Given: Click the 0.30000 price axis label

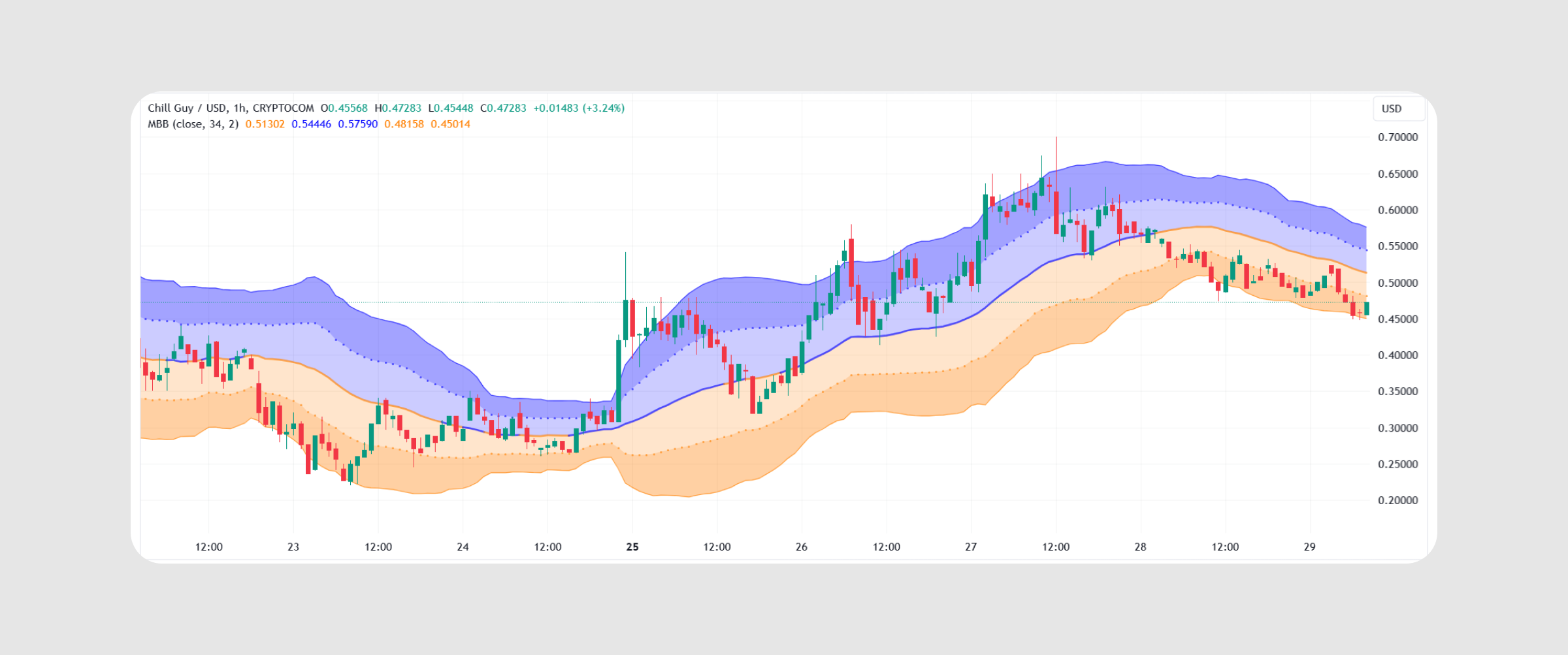Looking at the screenshot, I should [x=1398, y=428].
